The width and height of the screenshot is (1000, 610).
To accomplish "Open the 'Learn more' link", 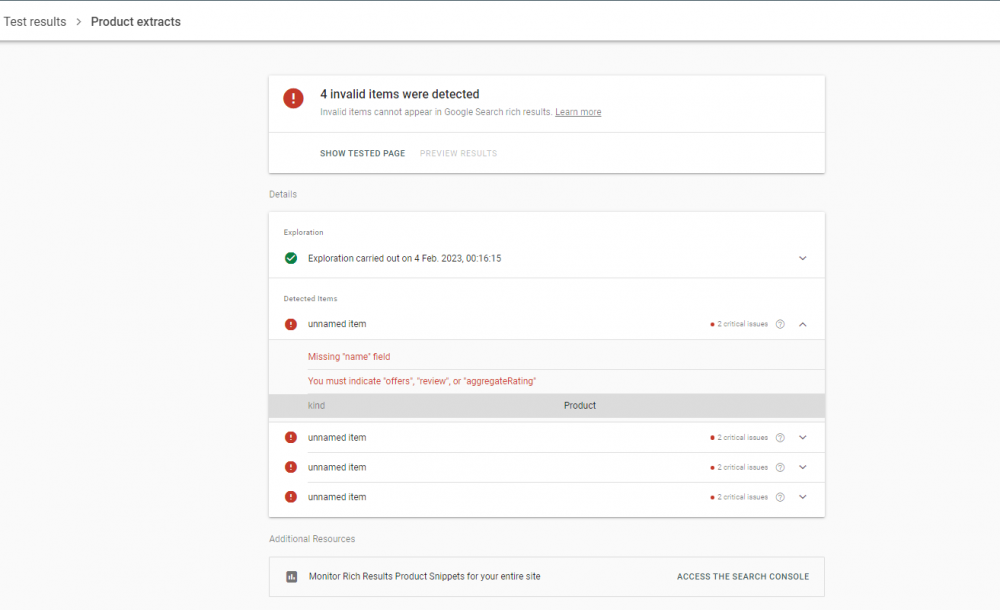I will (578, 112).
